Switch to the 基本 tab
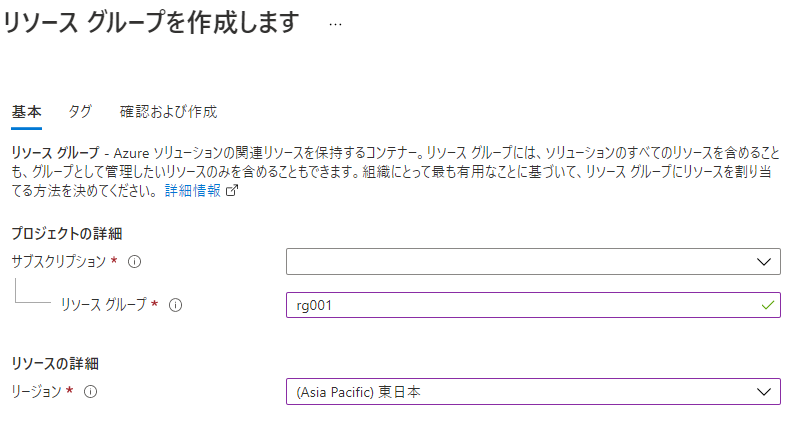Image resolution: width=793 pixels, height=432 pixels. pyautogui.click(x=26, y=111)
